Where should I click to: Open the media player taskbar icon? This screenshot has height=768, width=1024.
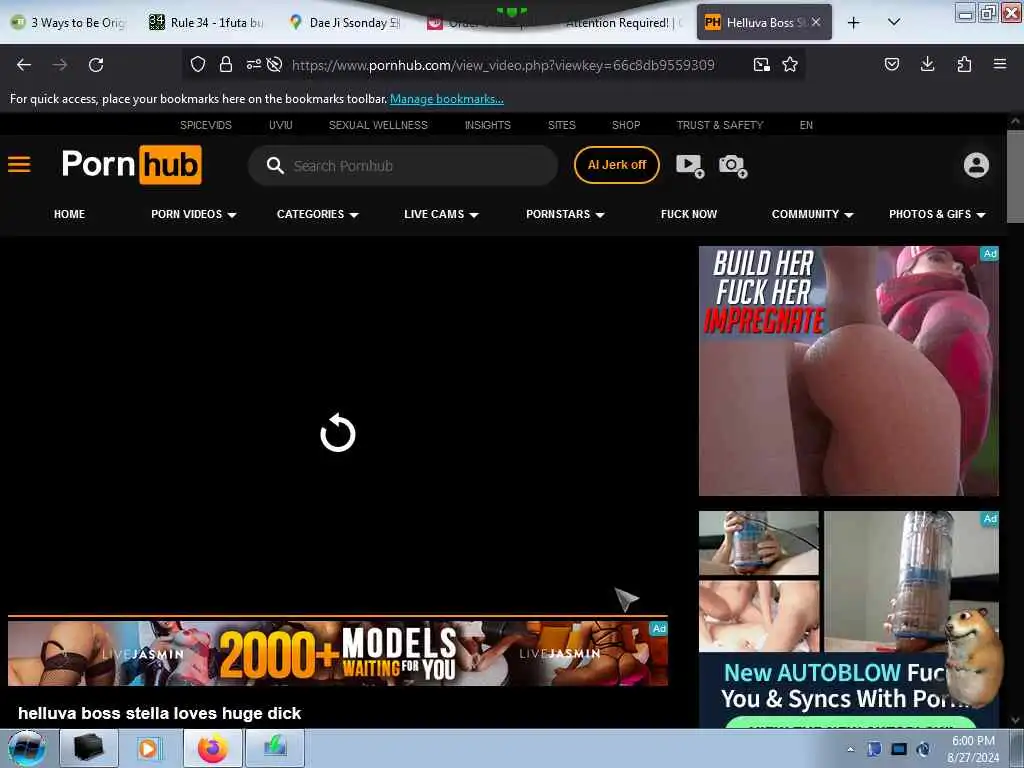pos(151,748)
